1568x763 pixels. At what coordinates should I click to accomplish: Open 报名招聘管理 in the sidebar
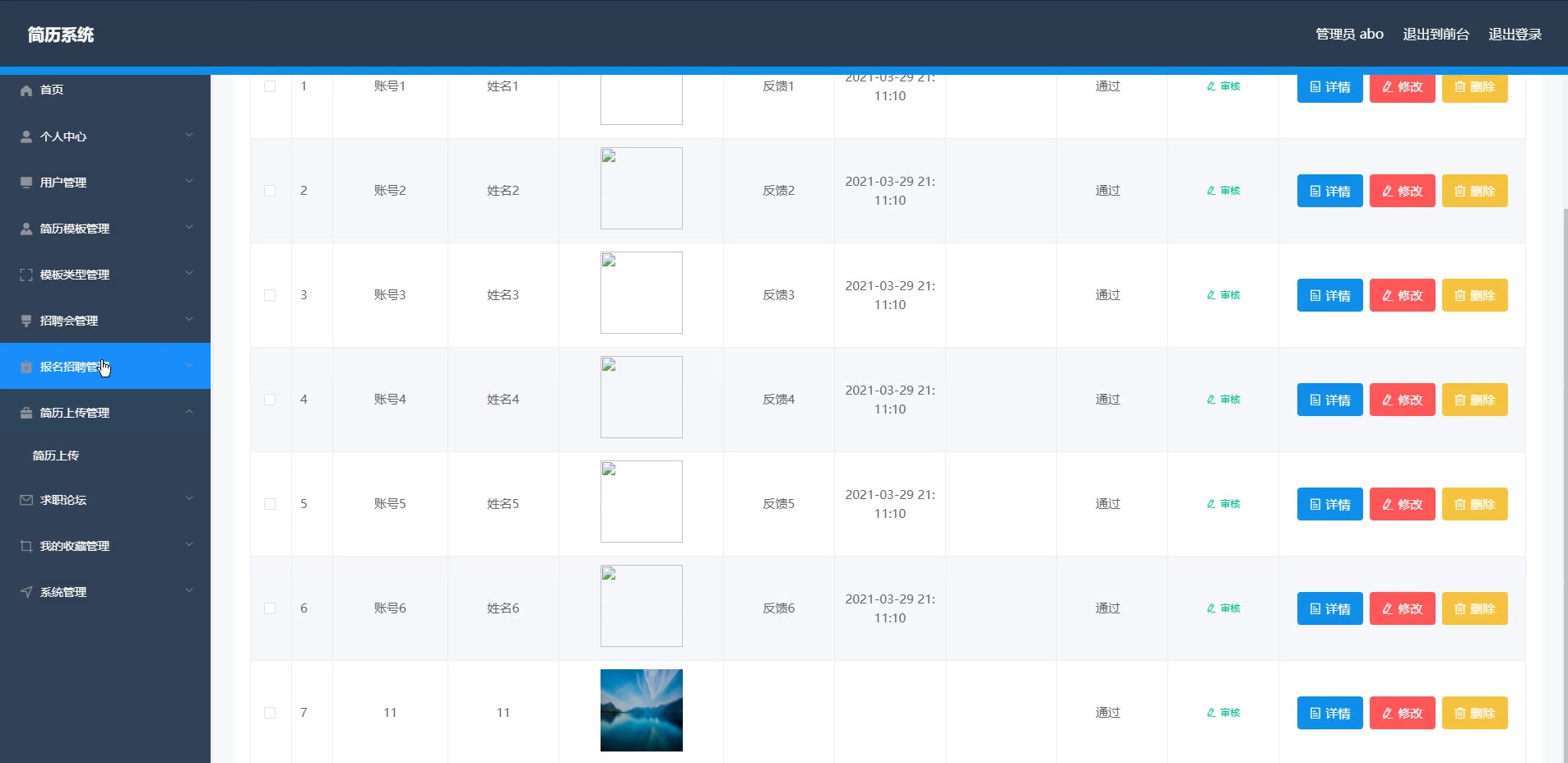click(x=105, y=366)
